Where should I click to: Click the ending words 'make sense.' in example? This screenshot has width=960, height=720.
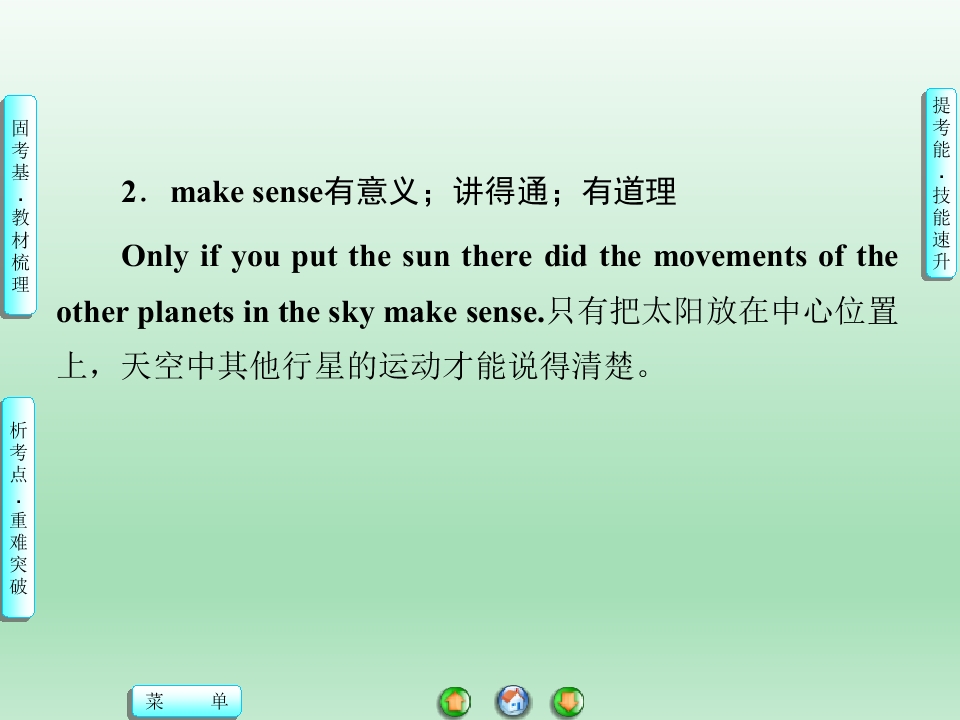pos(464,312)
